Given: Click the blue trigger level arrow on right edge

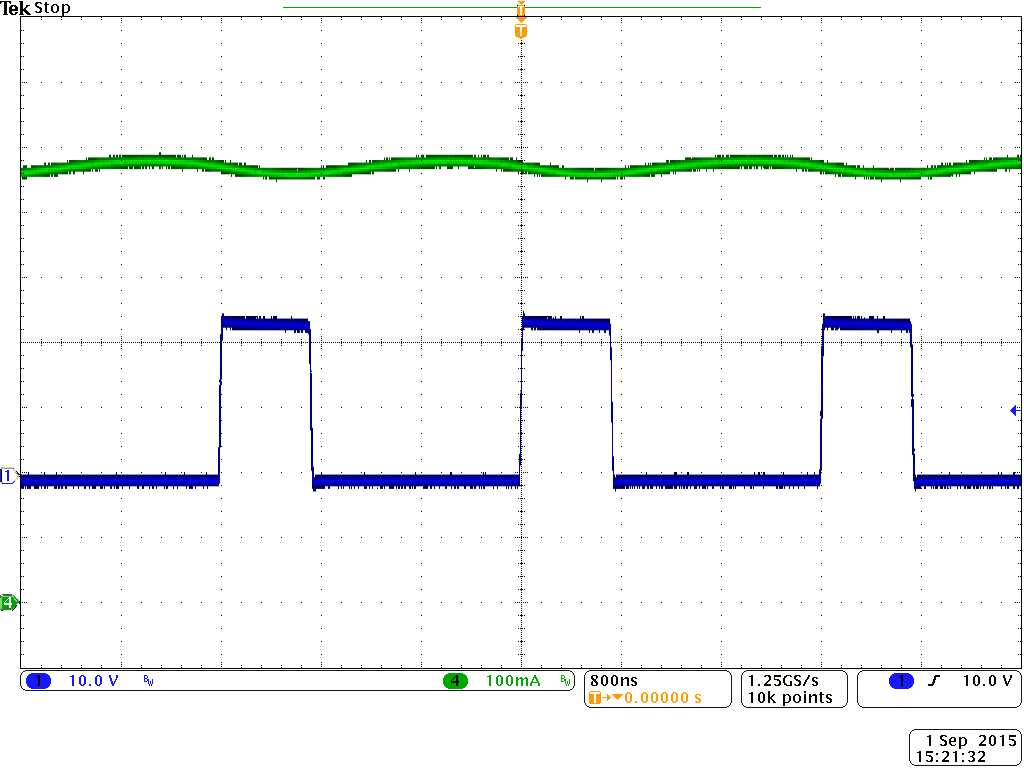Looking at the screenshot, I should click(x=1014, y=409).
